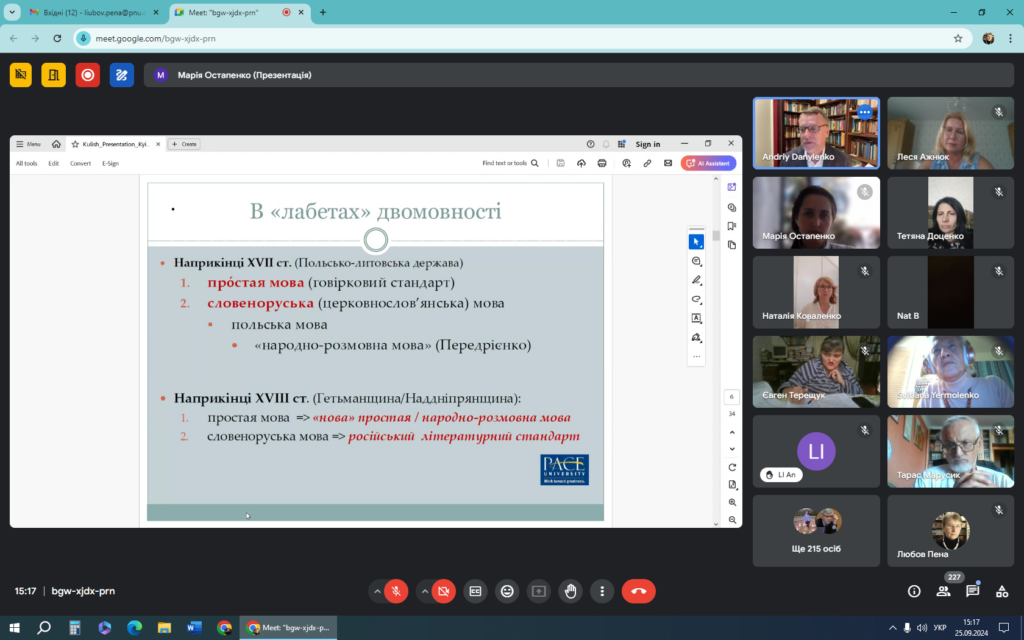1024x640 pixels.
Task: Raise hand in the meeting
Action: (x=570, y=591)
